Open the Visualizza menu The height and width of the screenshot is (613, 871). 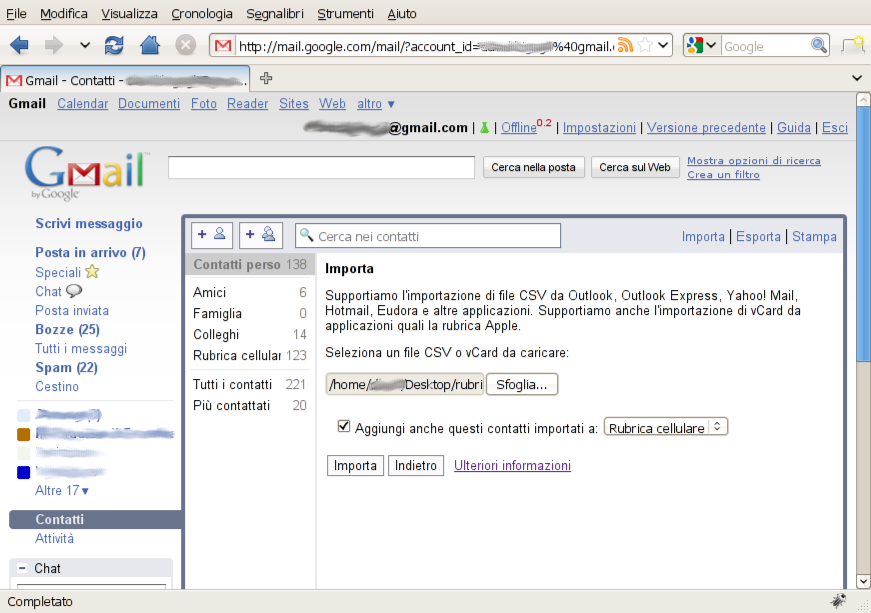coord(129,14)
